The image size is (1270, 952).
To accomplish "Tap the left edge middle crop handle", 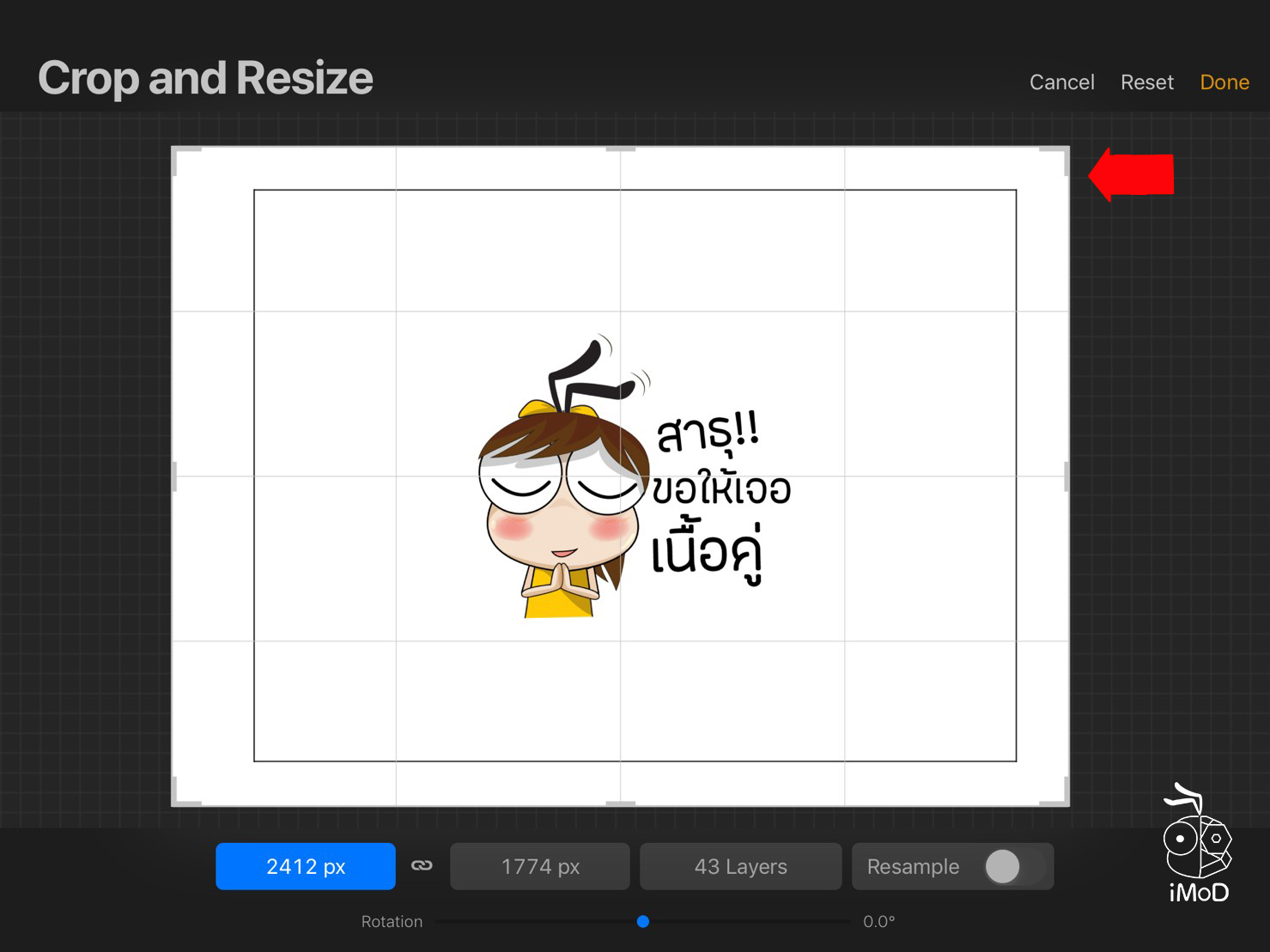I will [x=174, y=476].
